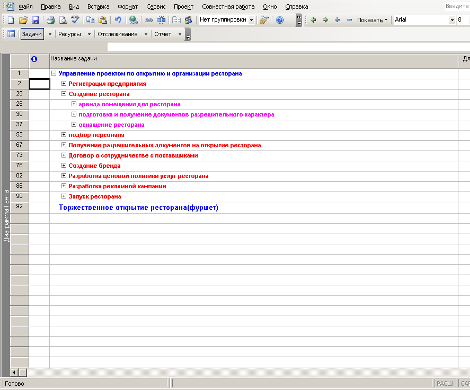Create a new project file icon

tap(11, 20)
